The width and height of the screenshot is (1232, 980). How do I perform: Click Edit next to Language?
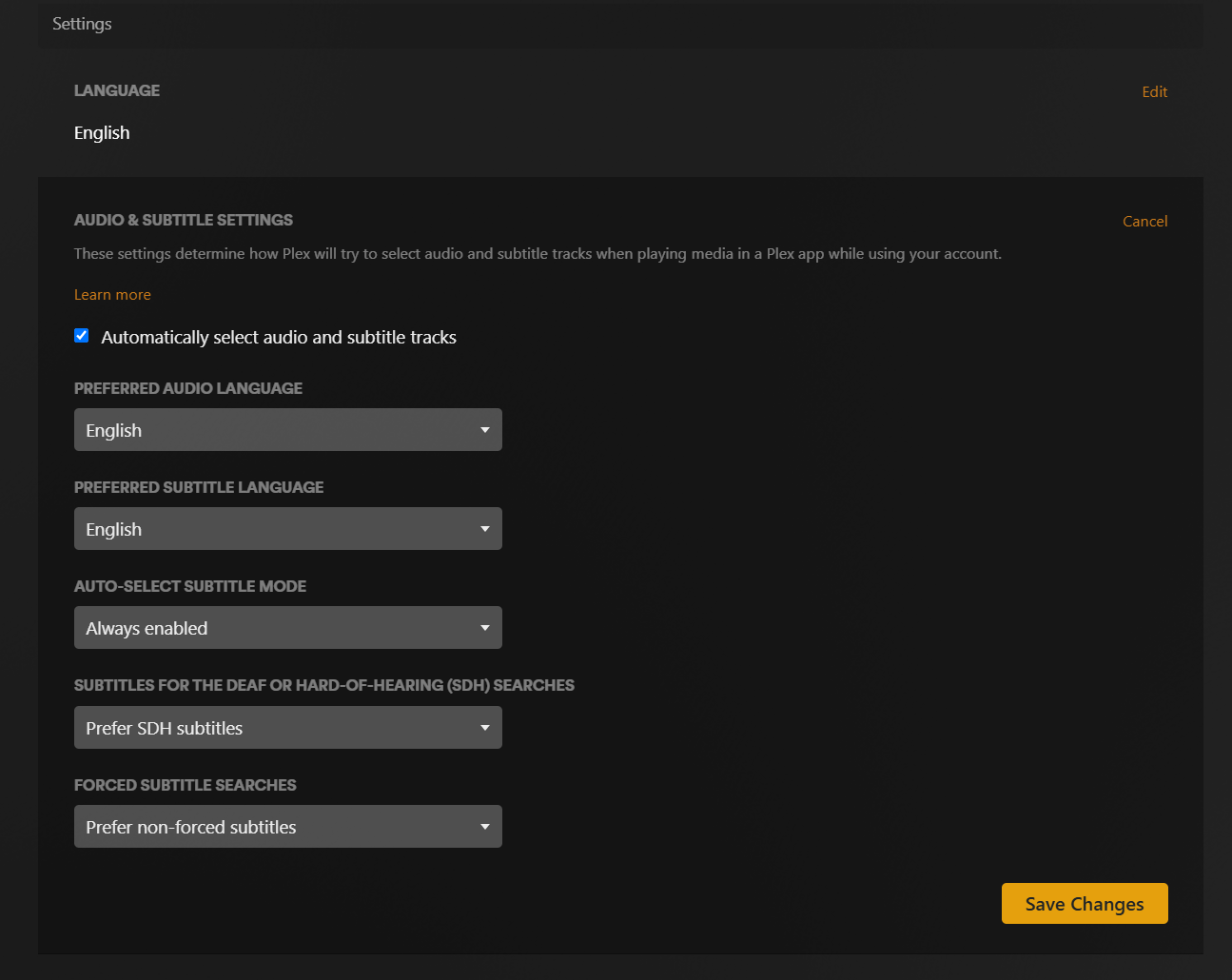pyautogui.click(x=1154, y=91)
